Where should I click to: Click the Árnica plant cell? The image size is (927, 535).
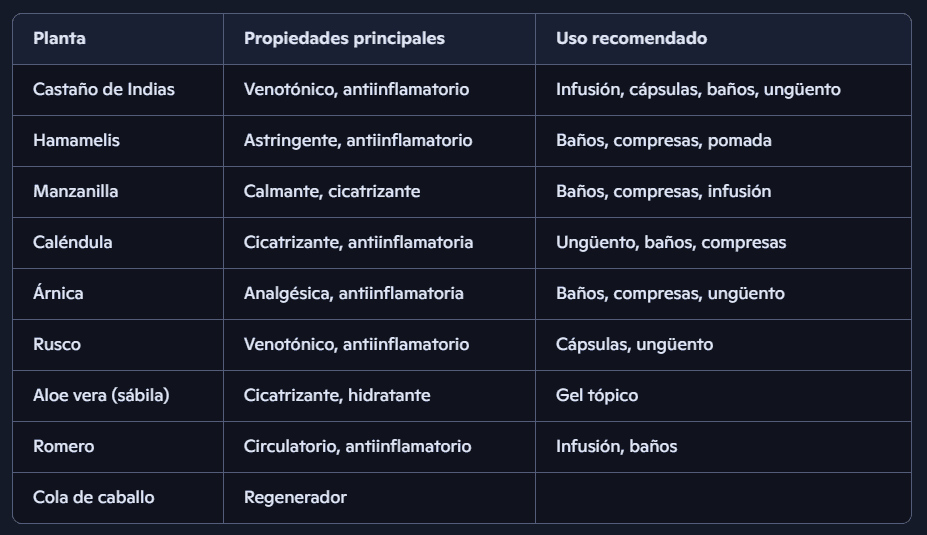[x=58, y=293]
